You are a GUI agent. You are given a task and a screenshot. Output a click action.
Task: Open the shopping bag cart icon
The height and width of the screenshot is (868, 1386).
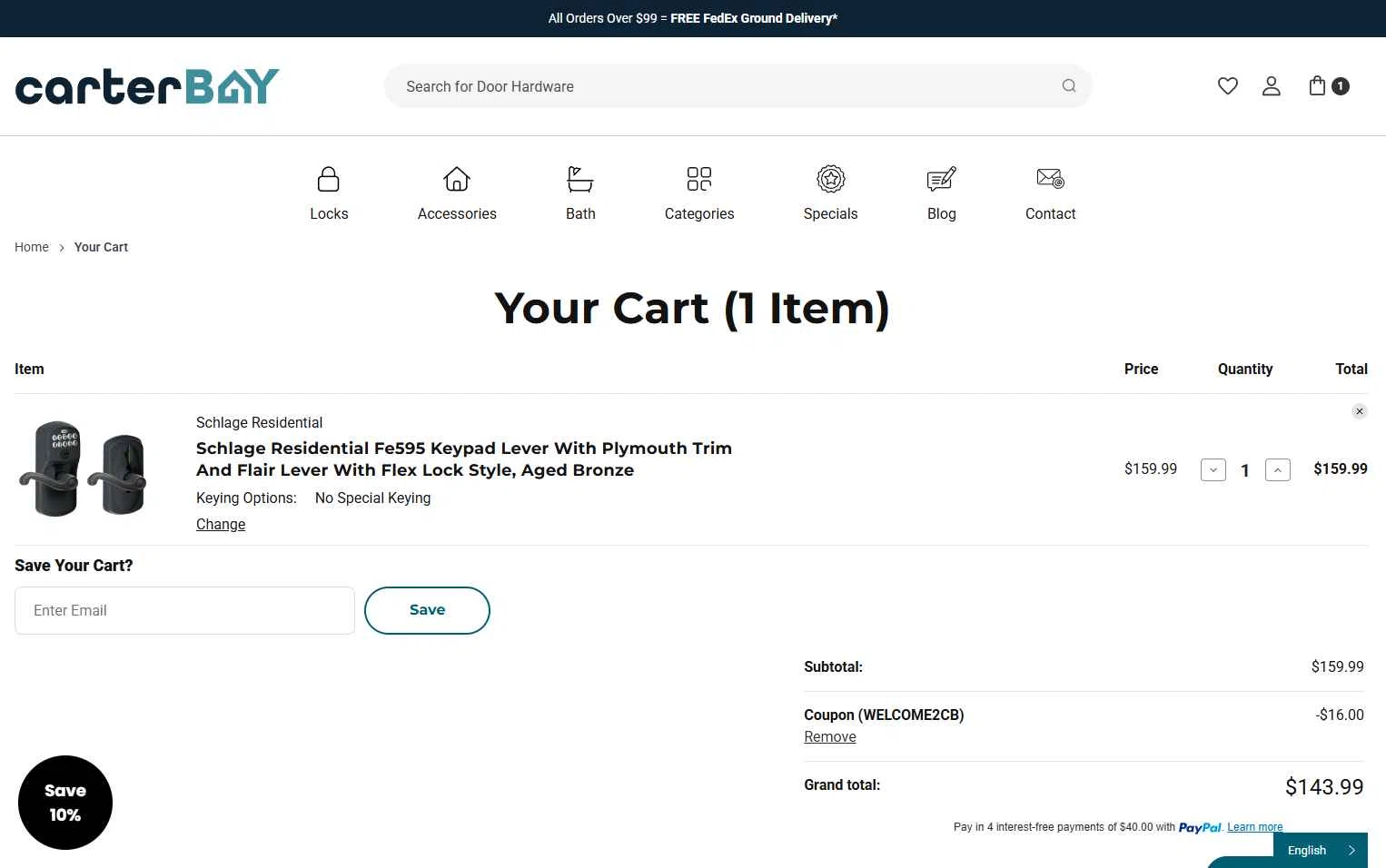1317,86
